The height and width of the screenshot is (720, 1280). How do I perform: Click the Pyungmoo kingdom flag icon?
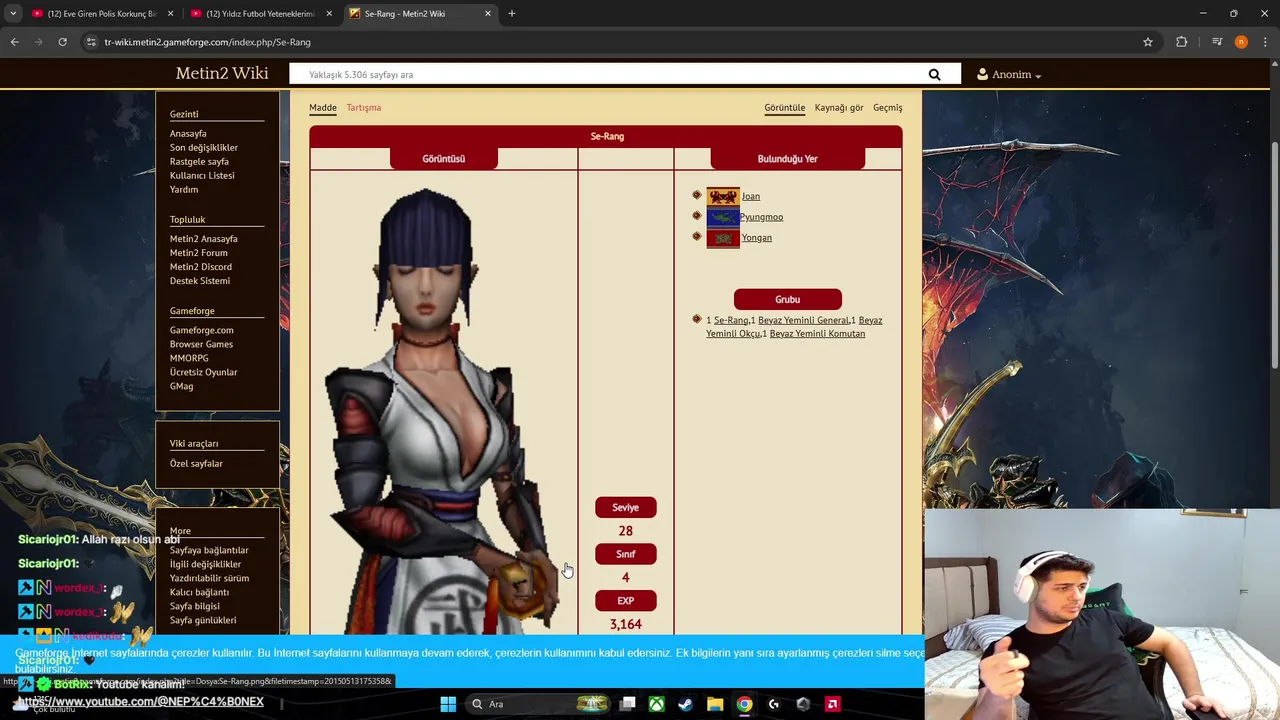(x=723, y=217)
